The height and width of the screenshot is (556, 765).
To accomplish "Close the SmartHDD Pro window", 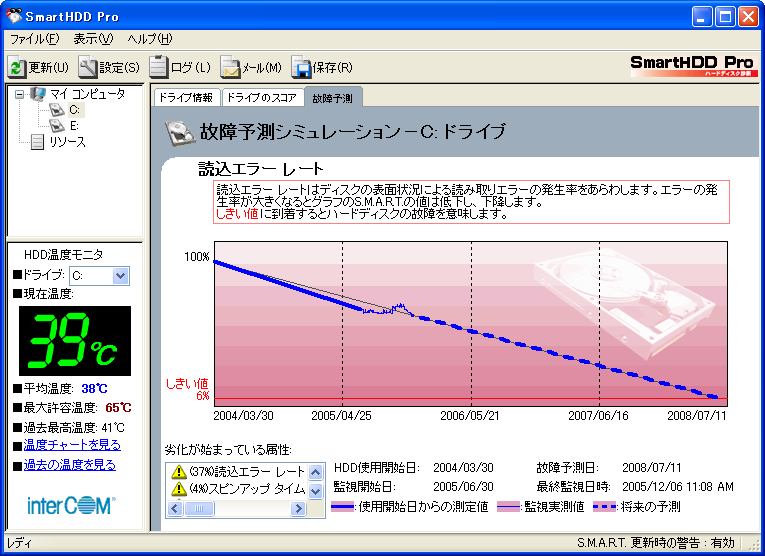I will [x=748, y=17].
